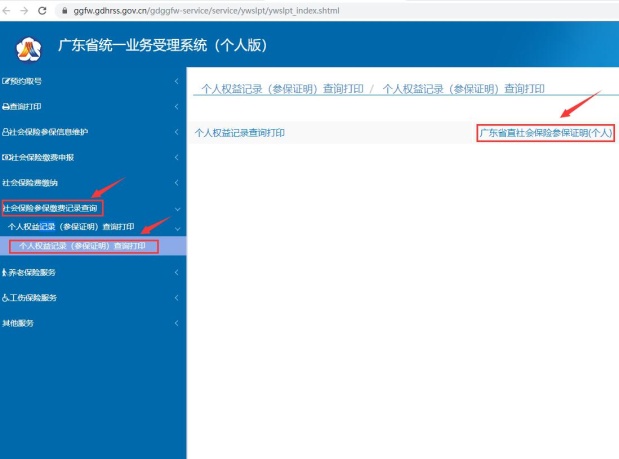
Task: Open 养老保险服务 sidebar item
Action: 30,272
